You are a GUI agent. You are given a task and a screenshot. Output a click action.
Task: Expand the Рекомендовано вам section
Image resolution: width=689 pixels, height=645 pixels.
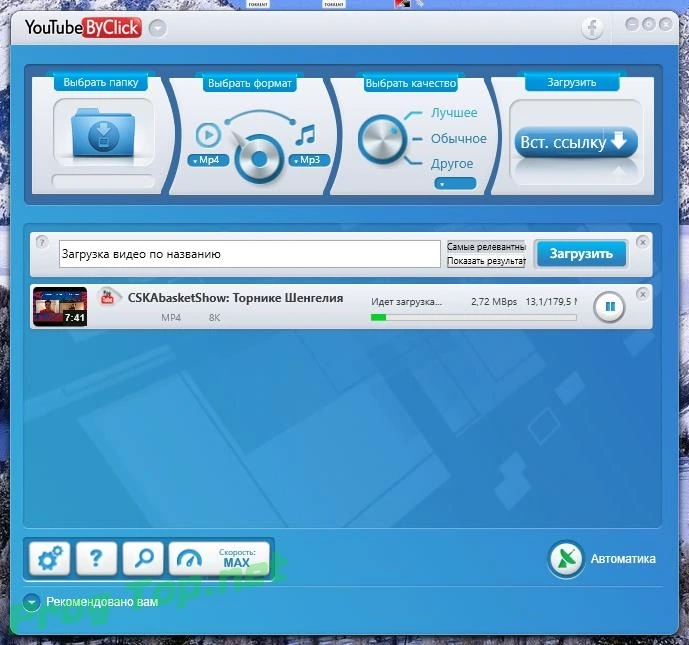32,602
